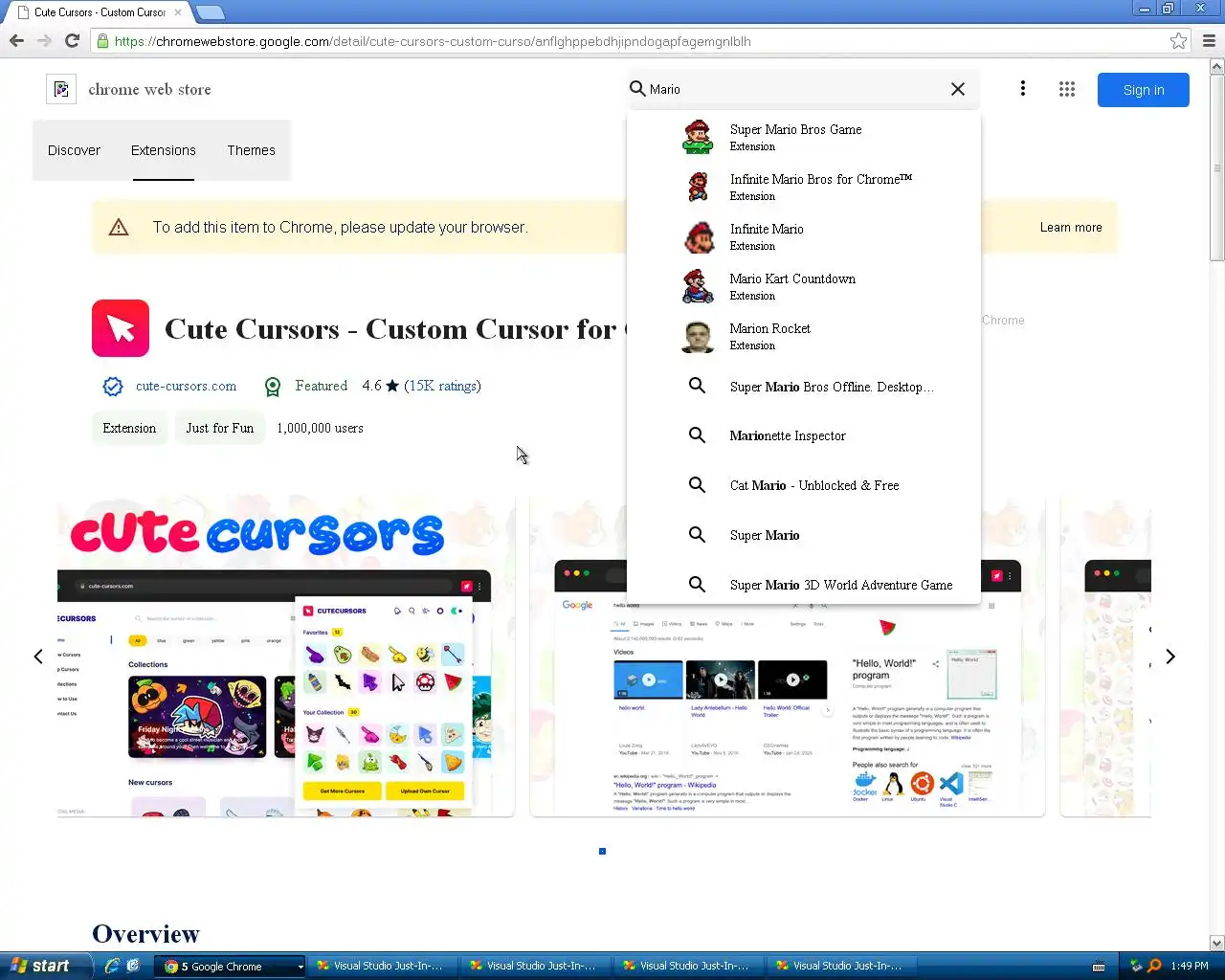
Task: Click the browser forward arrow
Action: [x=44, y=40]
